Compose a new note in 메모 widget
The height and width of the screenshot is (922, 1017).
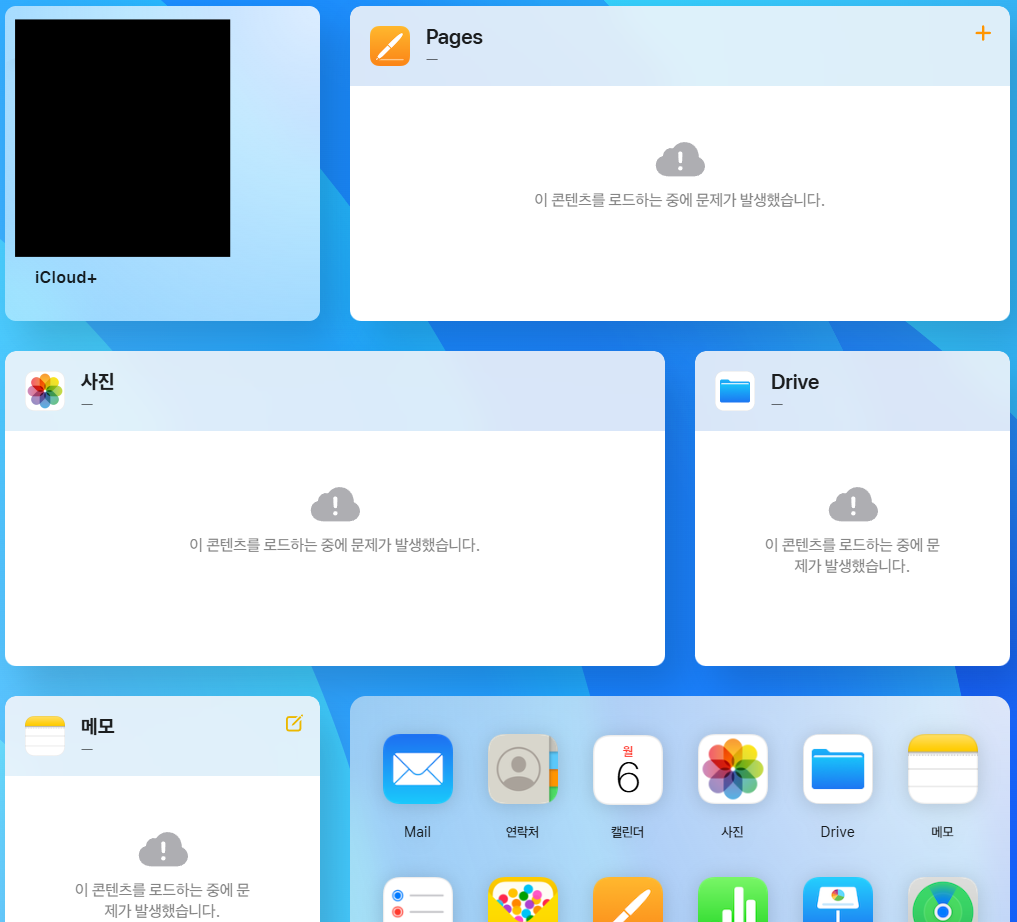(294, 723)
